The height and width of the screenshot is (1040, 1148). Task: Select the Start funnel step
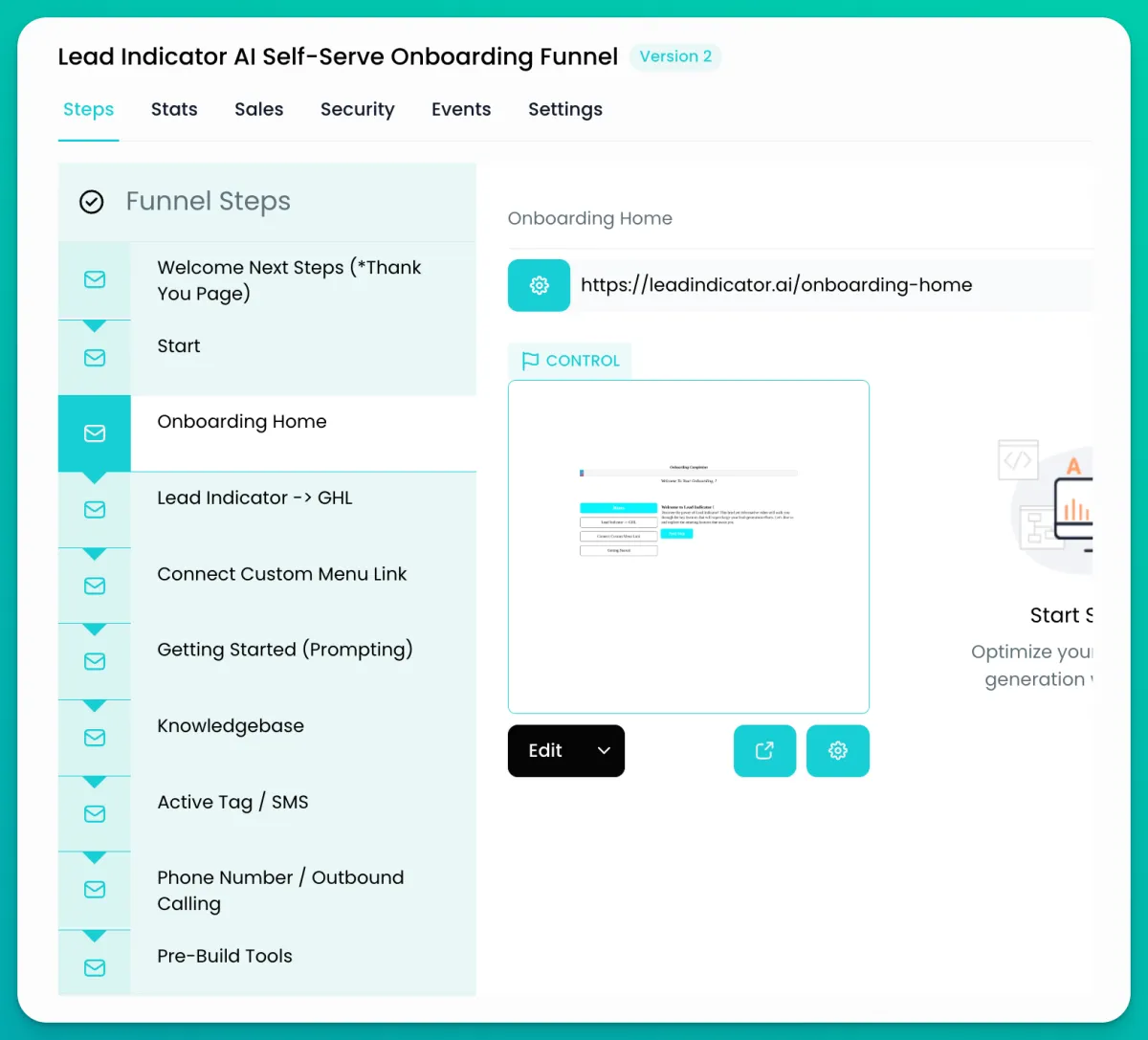(267, 358)
